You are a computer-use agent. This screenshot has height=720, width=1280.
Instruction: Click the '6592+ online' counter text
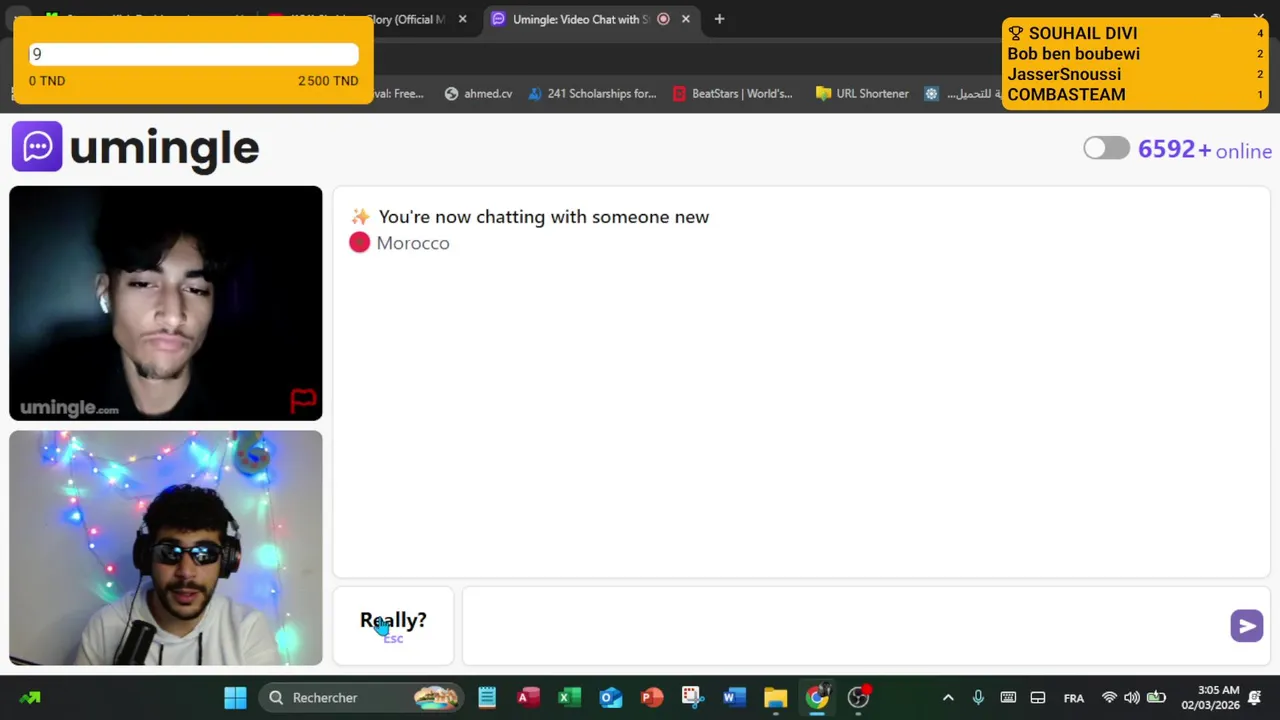point(1205,150)
